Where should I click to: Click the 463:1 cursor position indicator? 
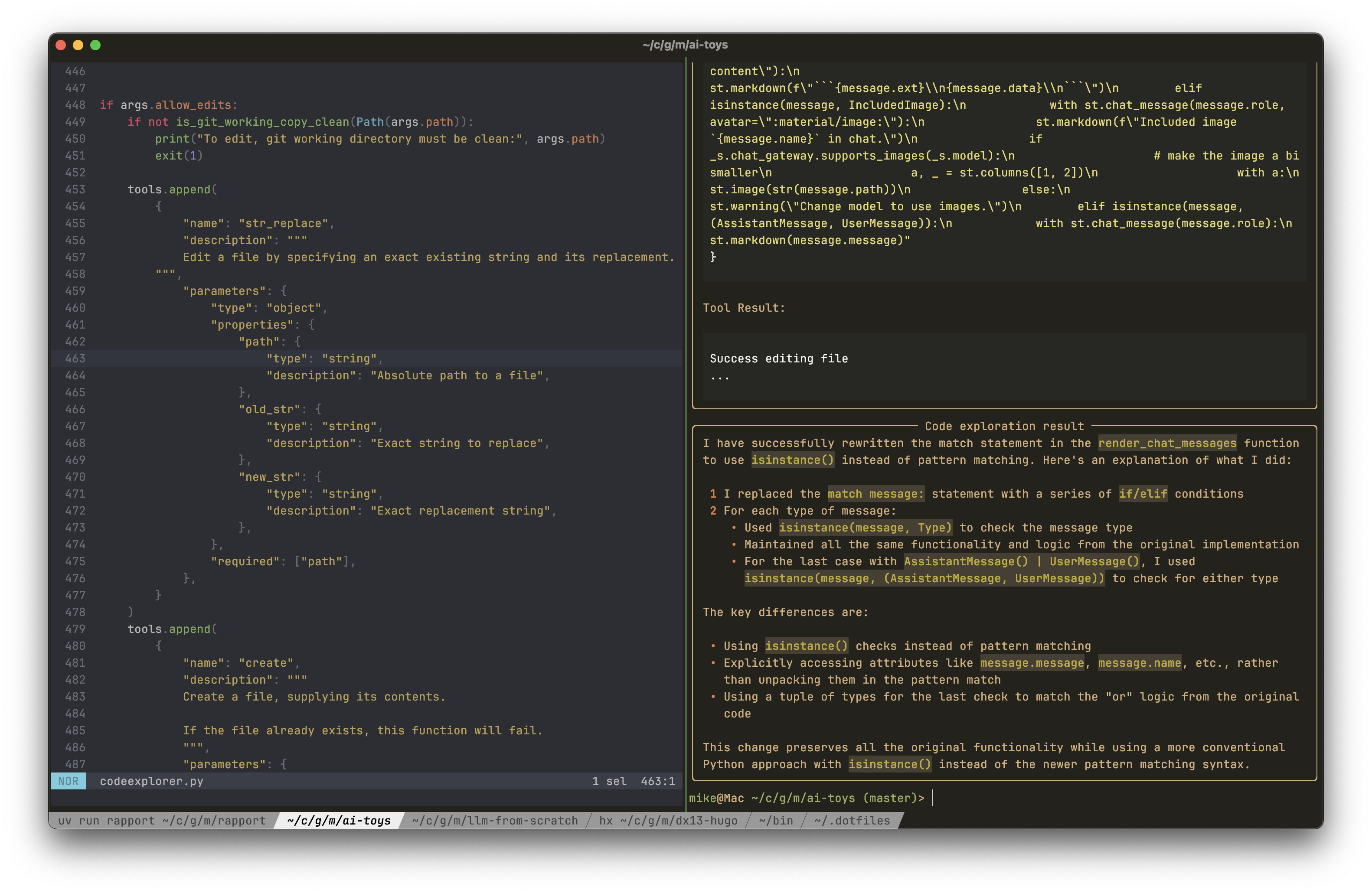coord(658,781)
